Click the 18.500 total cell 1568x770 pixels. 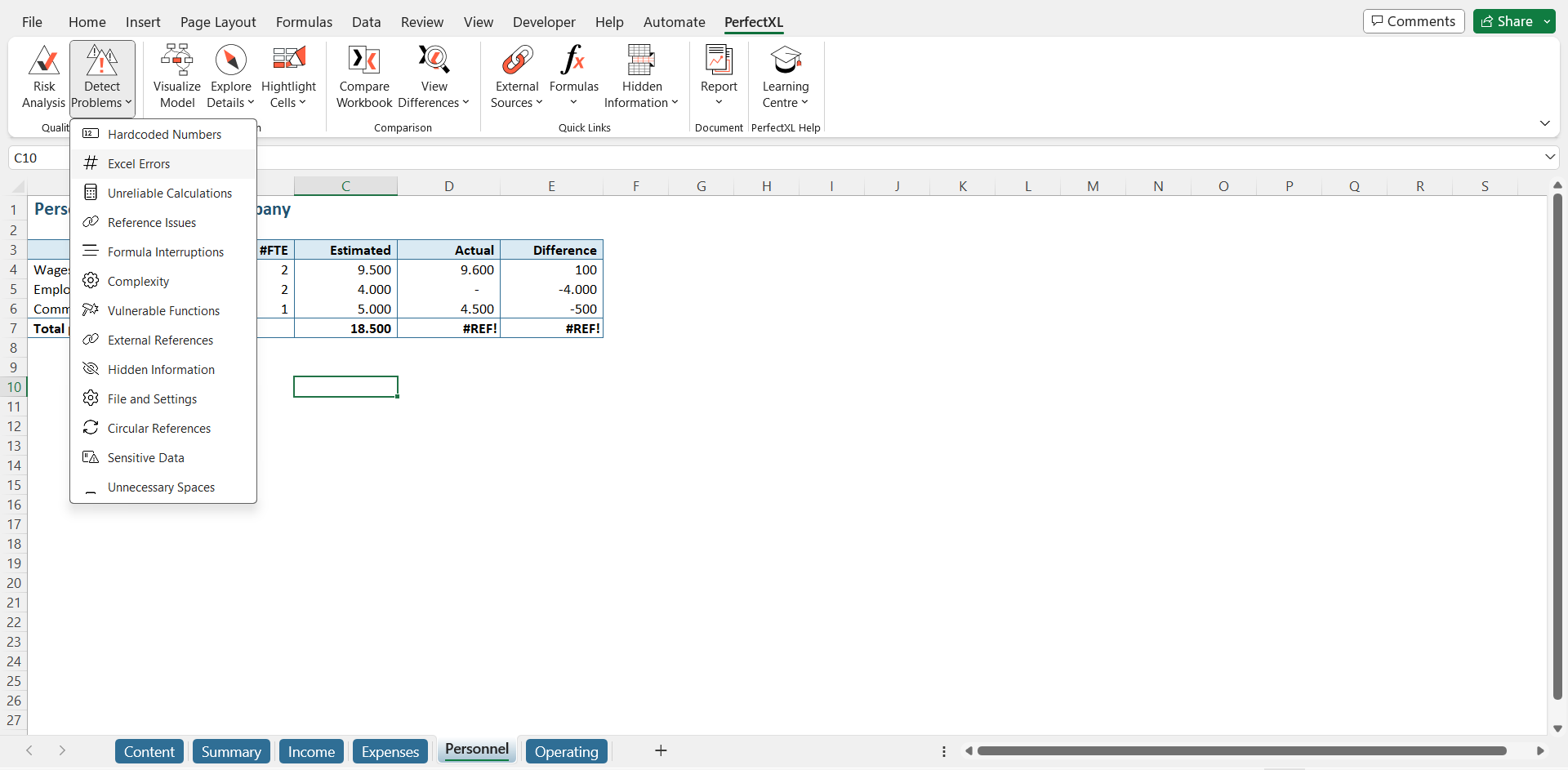[345, 328]
